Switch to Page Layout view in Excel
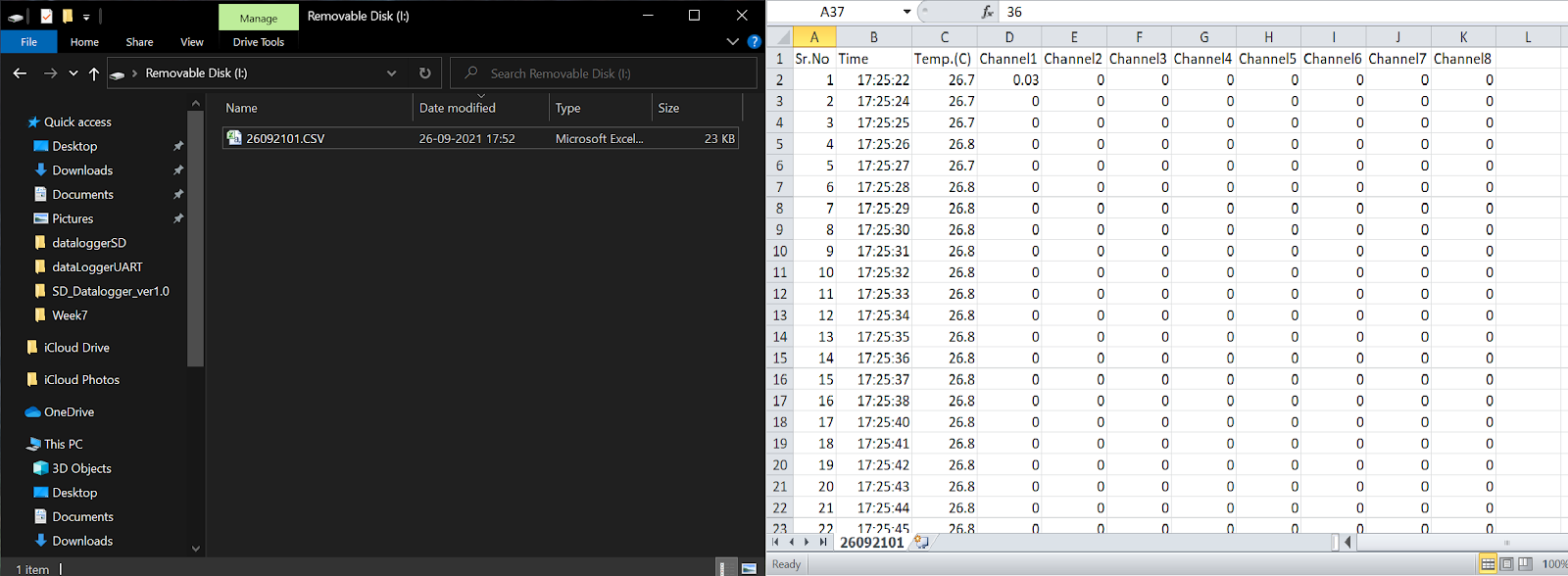1568x576 pixels. click(x=1507, y=564)
